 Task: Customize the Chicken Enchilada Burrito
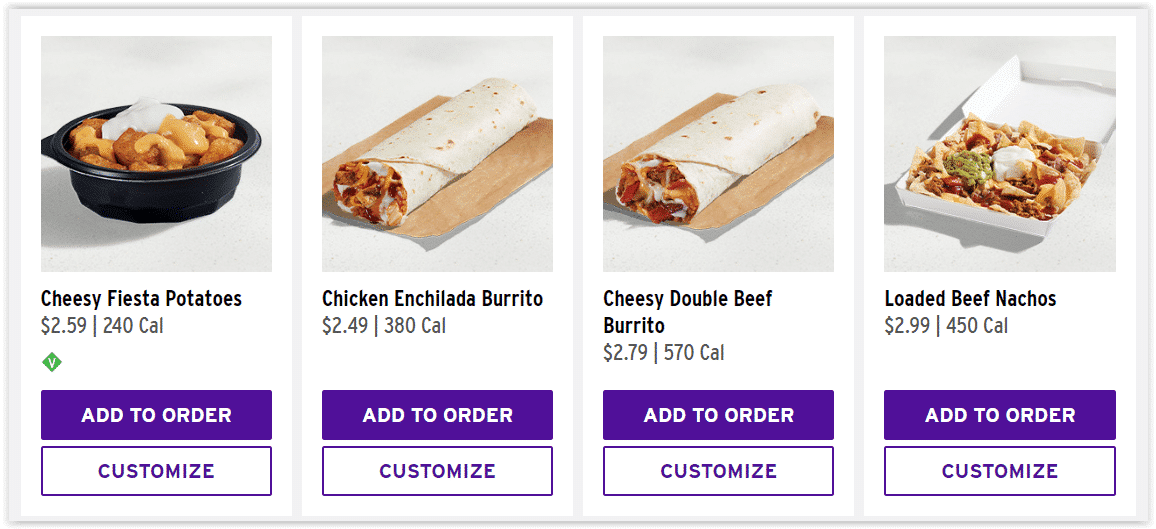click(x=437, y=471)
